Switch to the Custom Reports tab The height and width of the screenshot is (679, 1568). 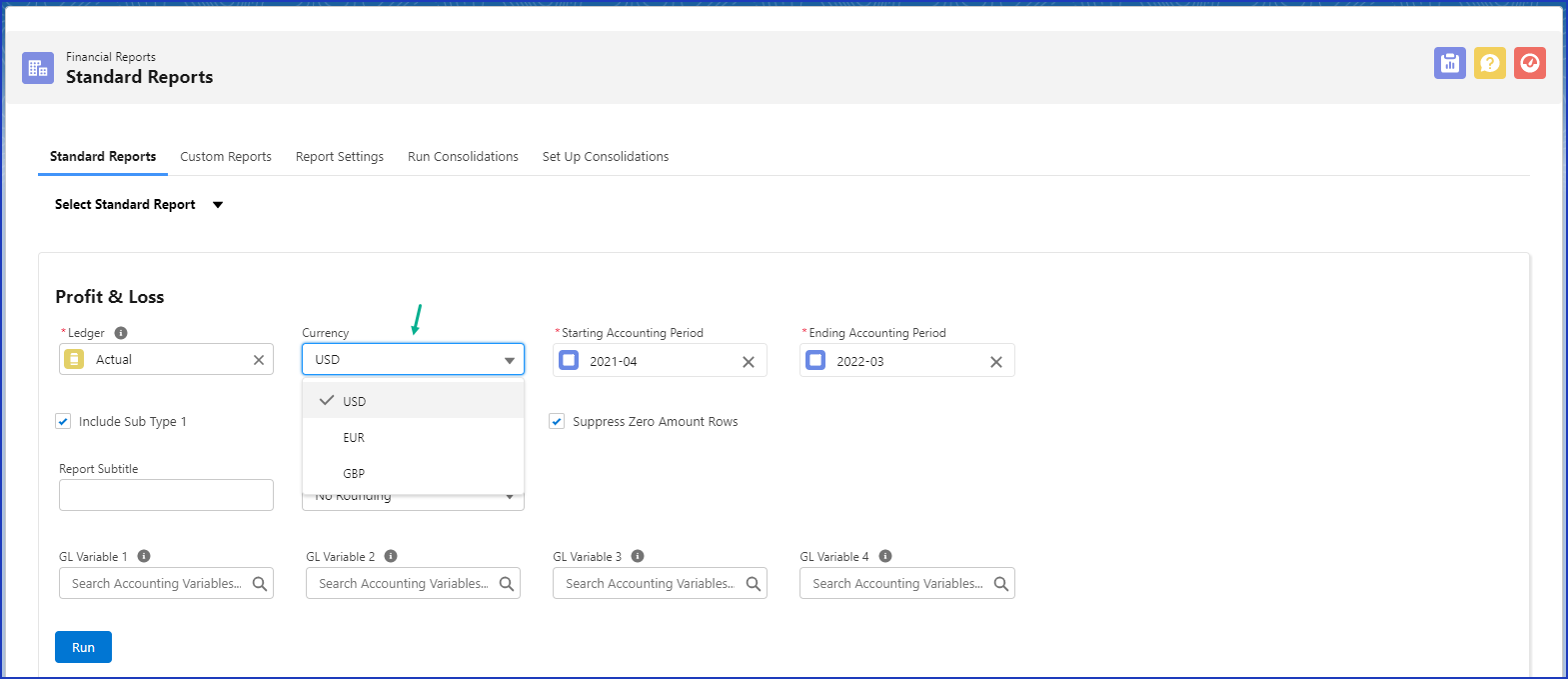tap(226, 157)
